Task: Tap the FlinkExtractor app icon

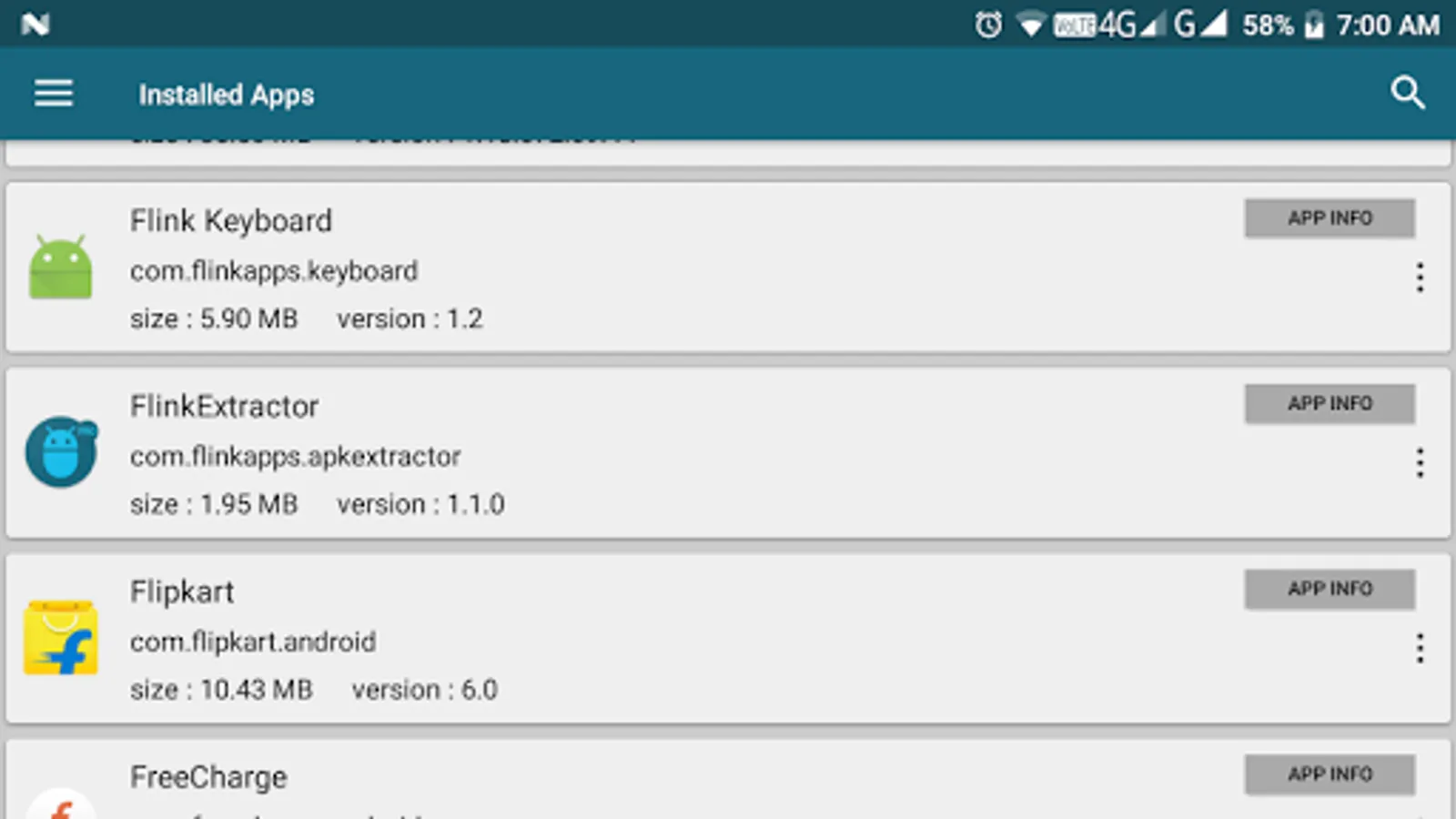Action: (x=61, y=451)
